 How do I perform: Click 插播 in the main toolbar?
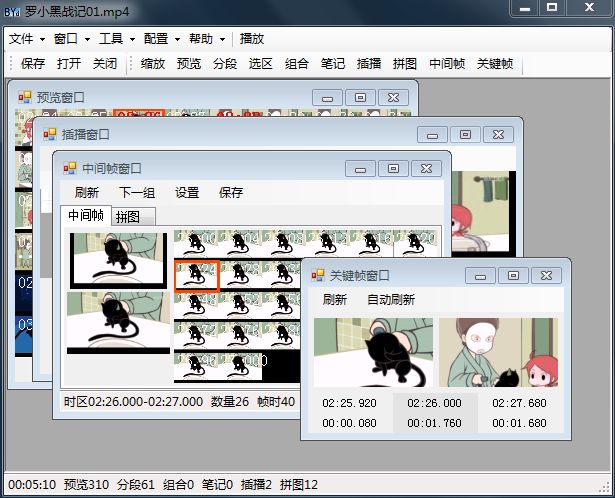369,63
